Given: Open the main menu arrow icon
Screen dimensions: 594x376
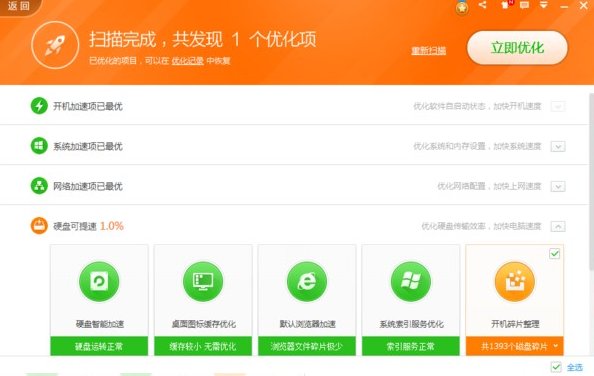Looking at the screenshot, I should tap(544, 5).
